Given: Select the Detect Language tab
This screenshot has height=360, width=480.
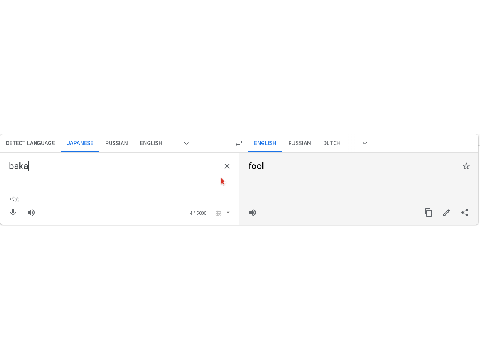Looking at the screenshot, I should [x=30, y=143].
